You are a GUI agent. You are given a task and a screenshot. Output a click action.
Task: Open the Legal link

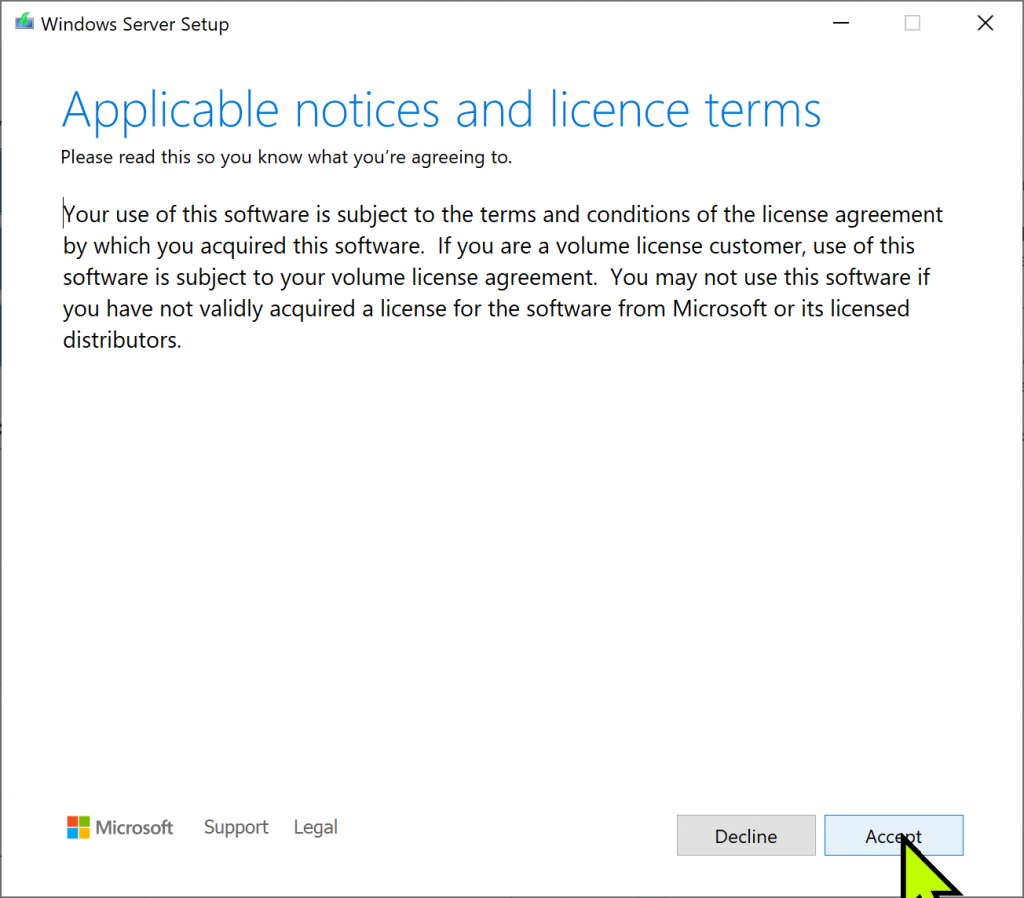pyautogui.click(x=315, y=827)
